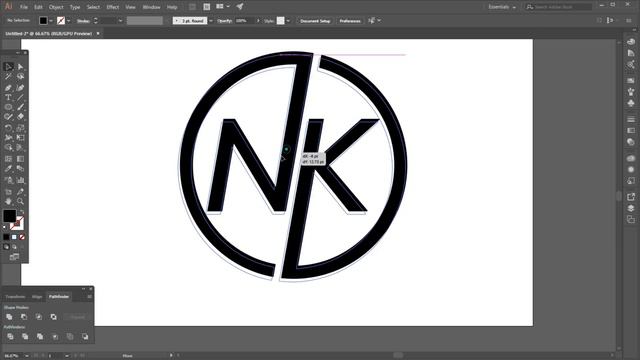Open the stroke color dropdown arrow
The height and width of the screenshot is (360, 640).
[69, 20]
